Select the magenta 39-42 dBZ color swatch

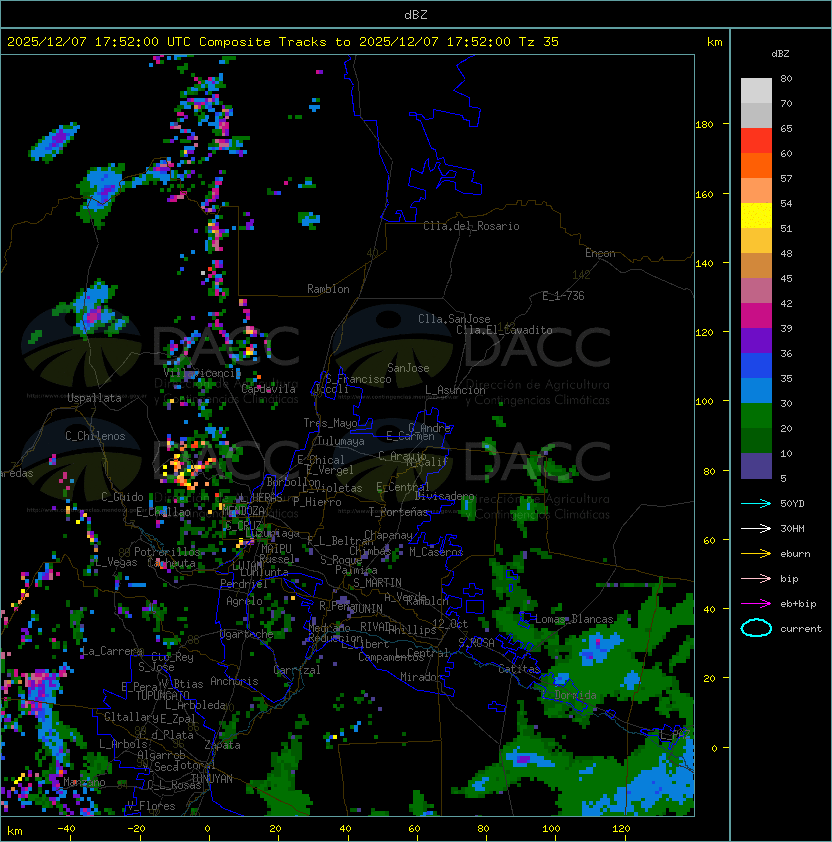(x=756, y=316)
